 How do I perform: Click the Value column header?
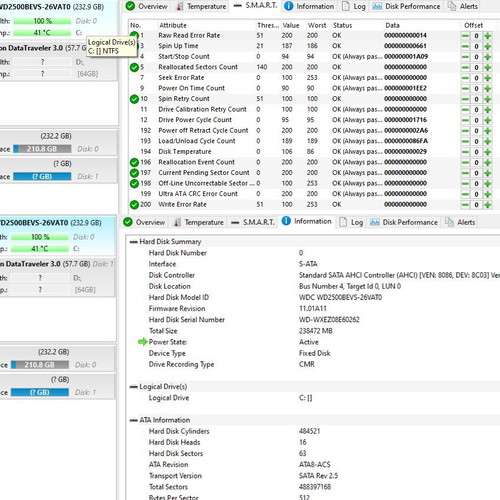291,25
